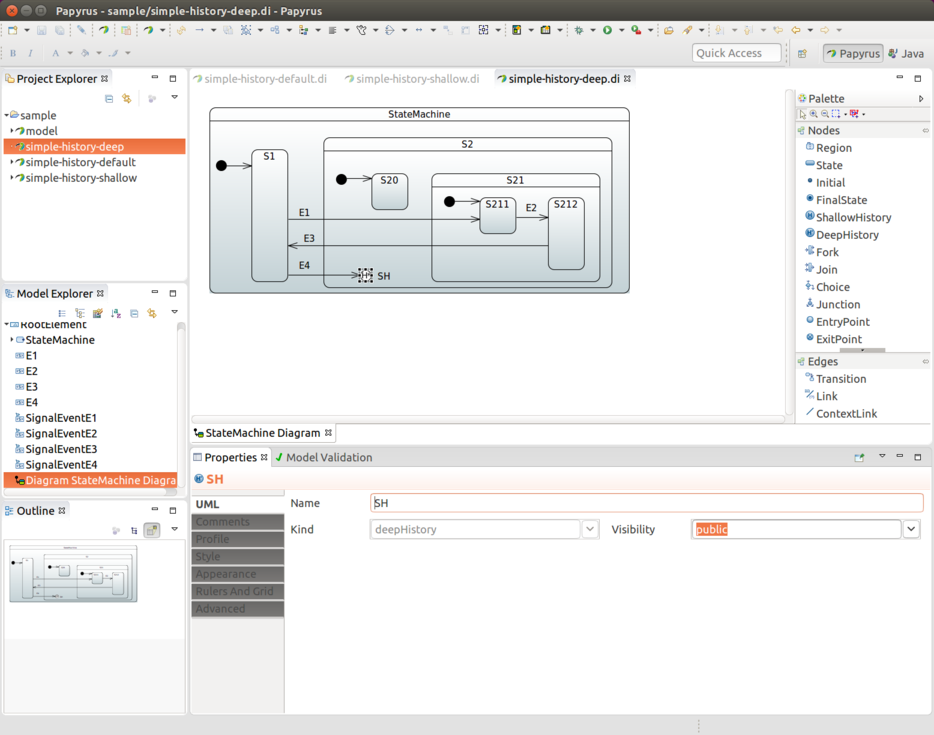The image size is (934, 735).
Task: Select the ShallowHistory palette tool
Action: [848, 217]
